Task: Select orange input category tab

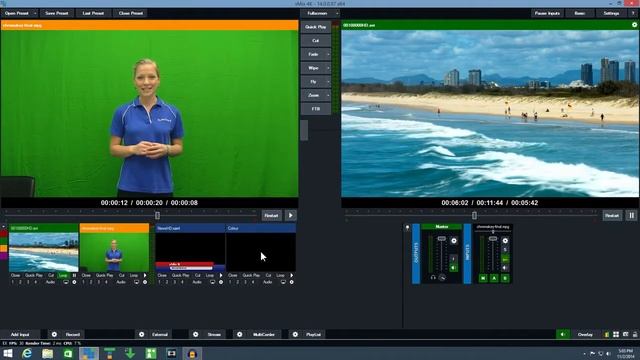Action: pyautogui.click(x=4, y=248)
